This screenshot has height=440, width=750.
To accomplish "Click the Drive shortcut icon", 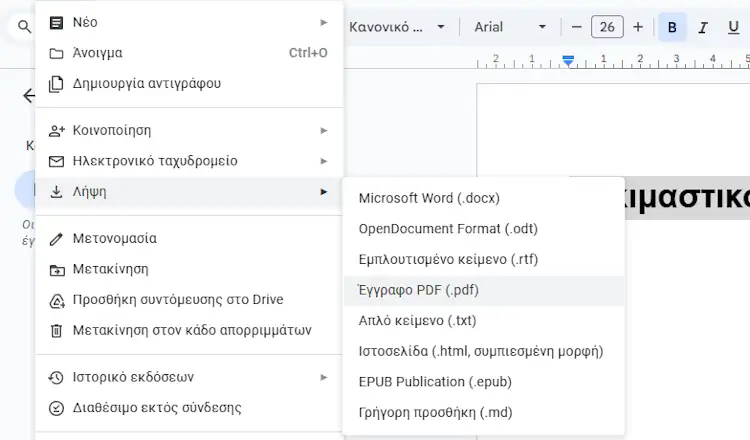I will point(56,300).
